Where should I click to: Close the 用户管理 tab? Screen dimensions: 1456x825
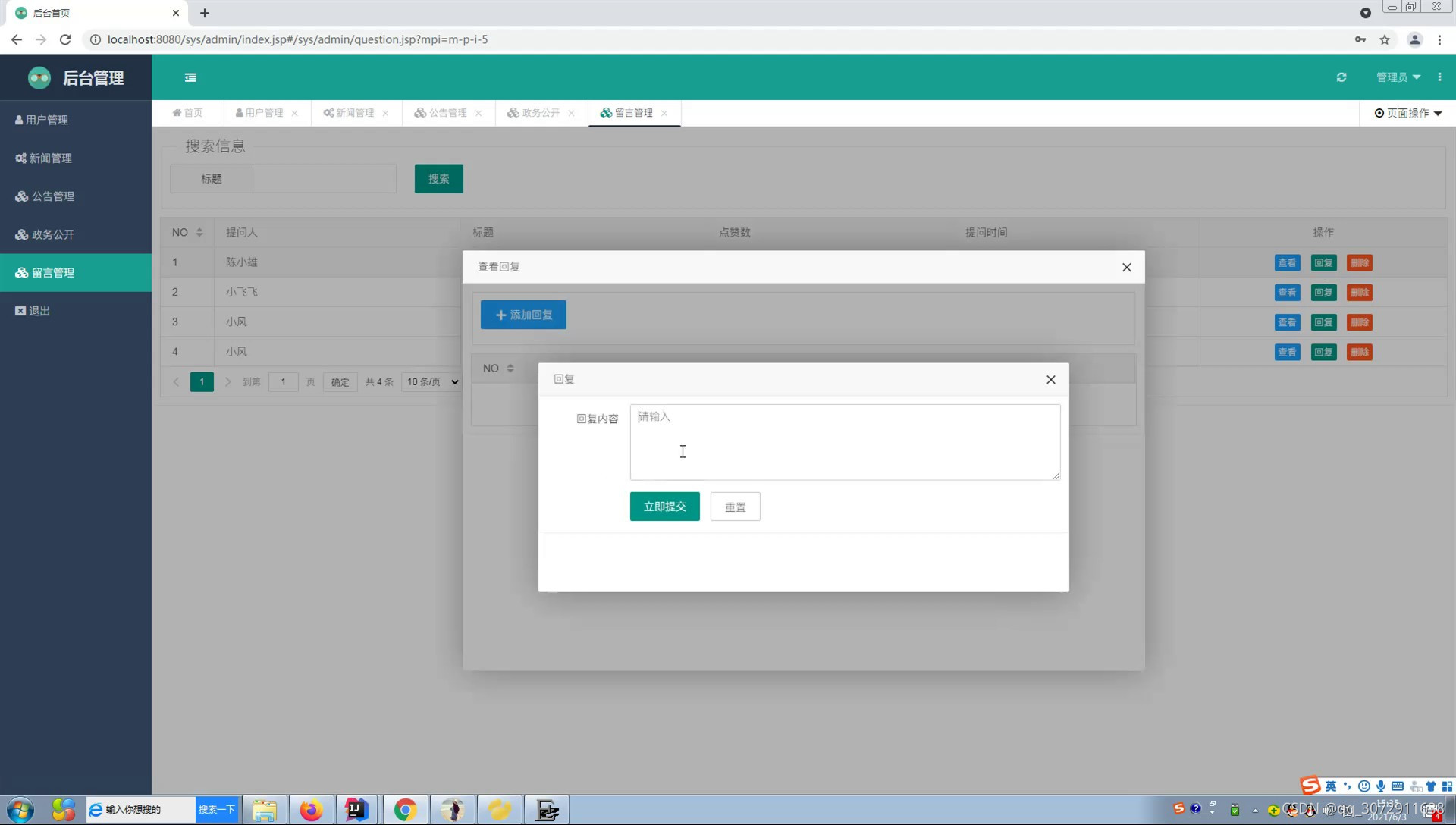click(294, 113)
